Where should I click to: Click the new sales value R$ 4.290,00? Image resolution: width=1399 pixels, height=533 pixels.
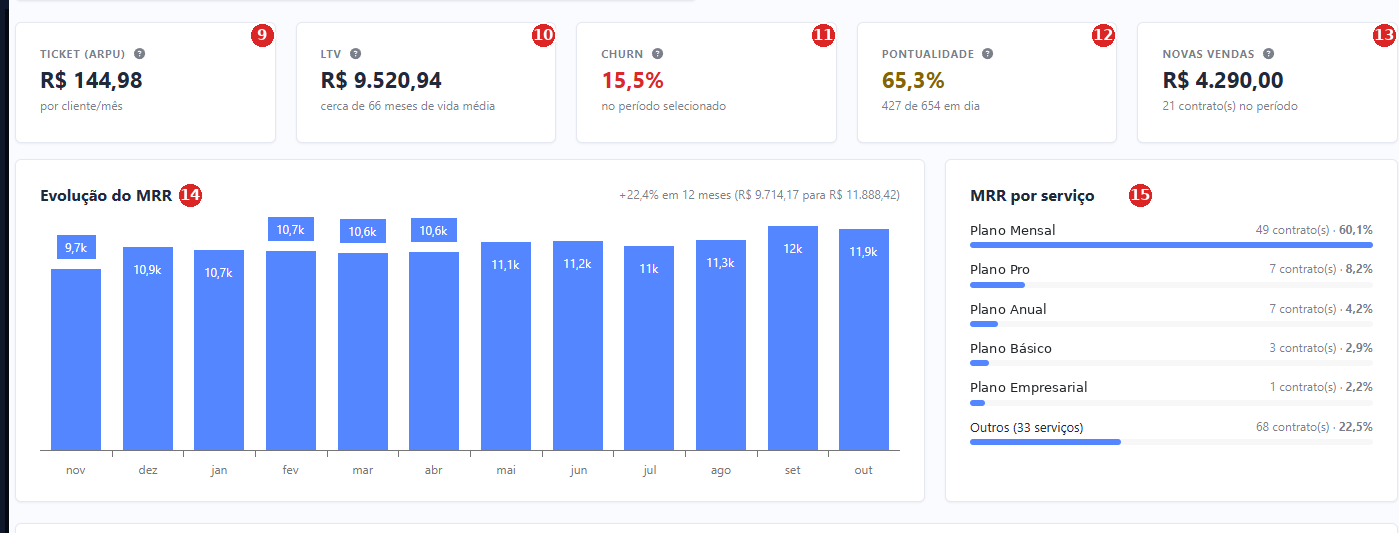click(1223, 80)
